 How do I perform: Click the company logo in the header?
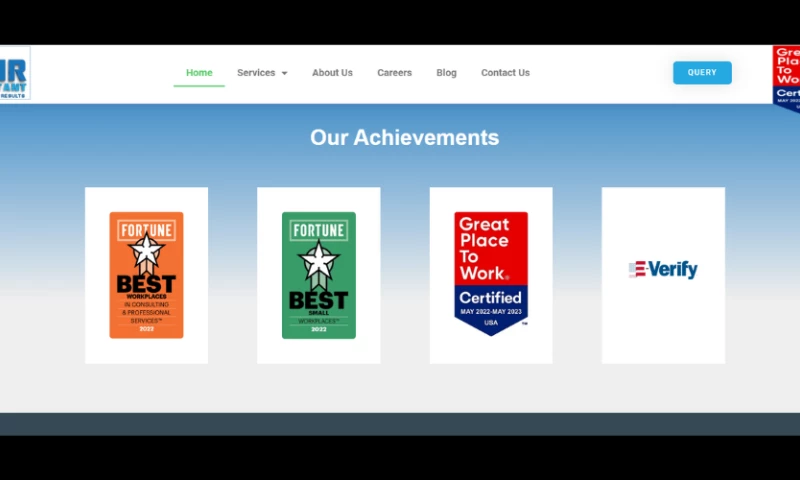(14, 73)
